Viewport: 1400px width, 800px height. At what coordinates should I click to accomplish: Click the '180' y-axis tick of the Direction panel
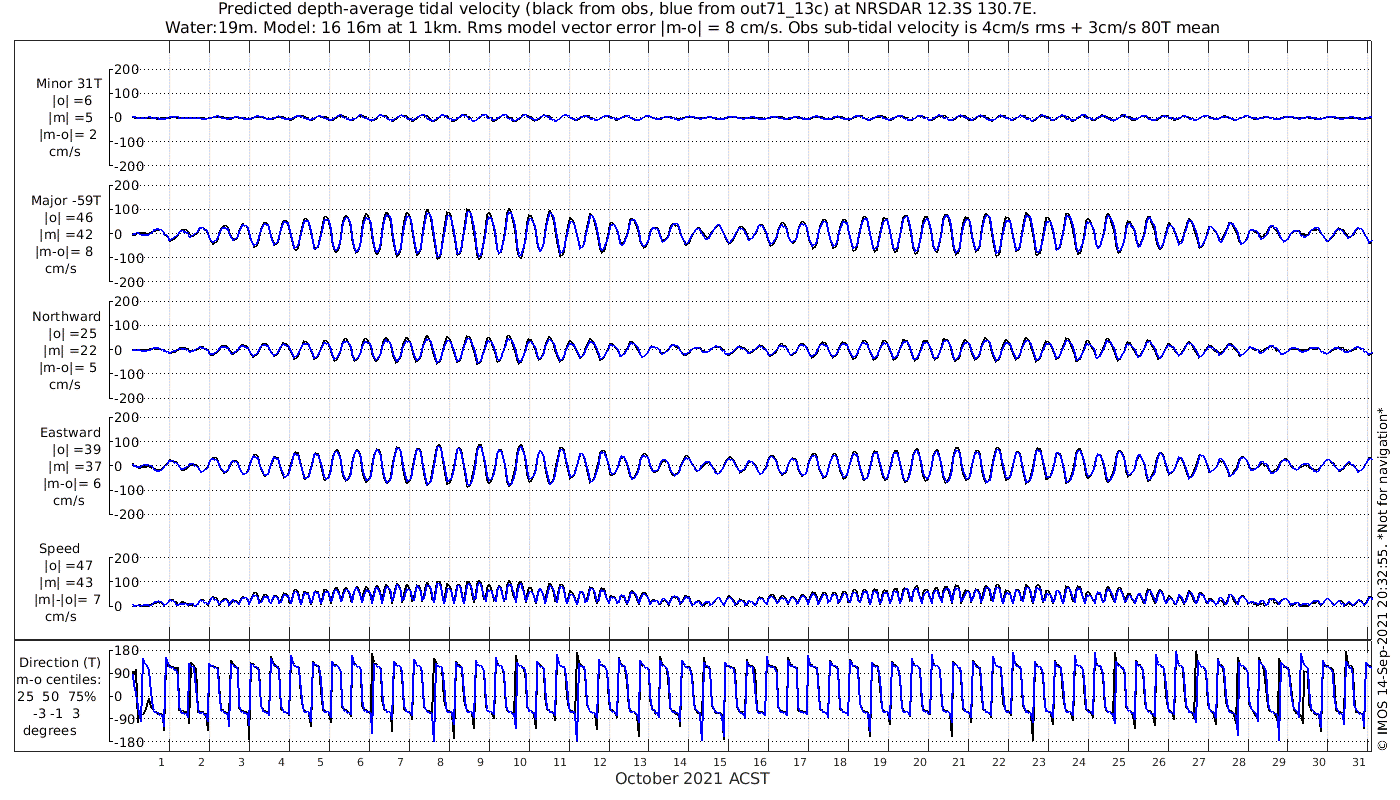(x=126, y=653)
